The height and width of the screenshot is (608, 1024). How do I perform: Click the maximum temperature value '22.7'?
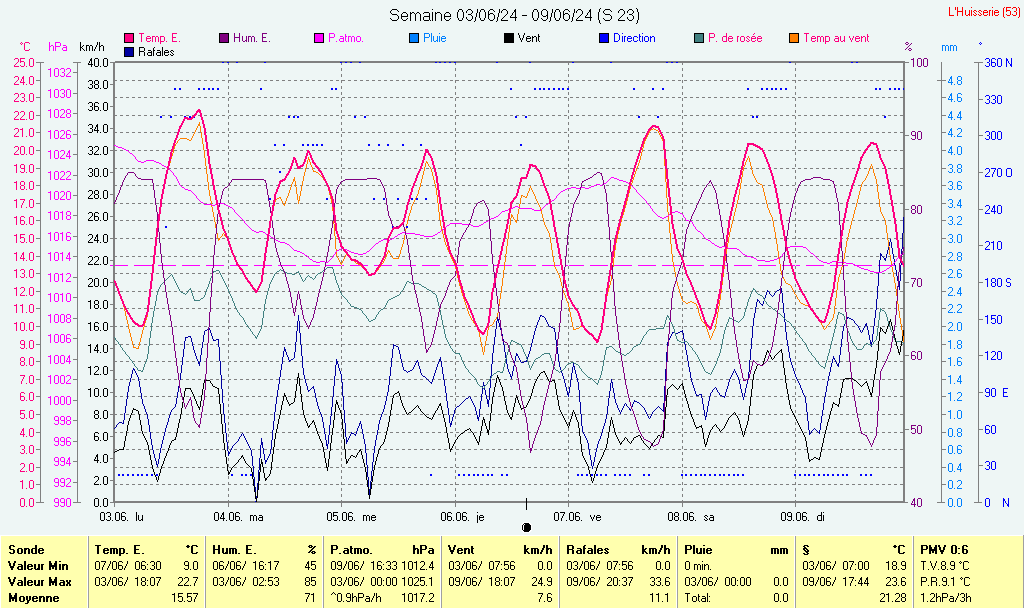[x=187, y=582]
